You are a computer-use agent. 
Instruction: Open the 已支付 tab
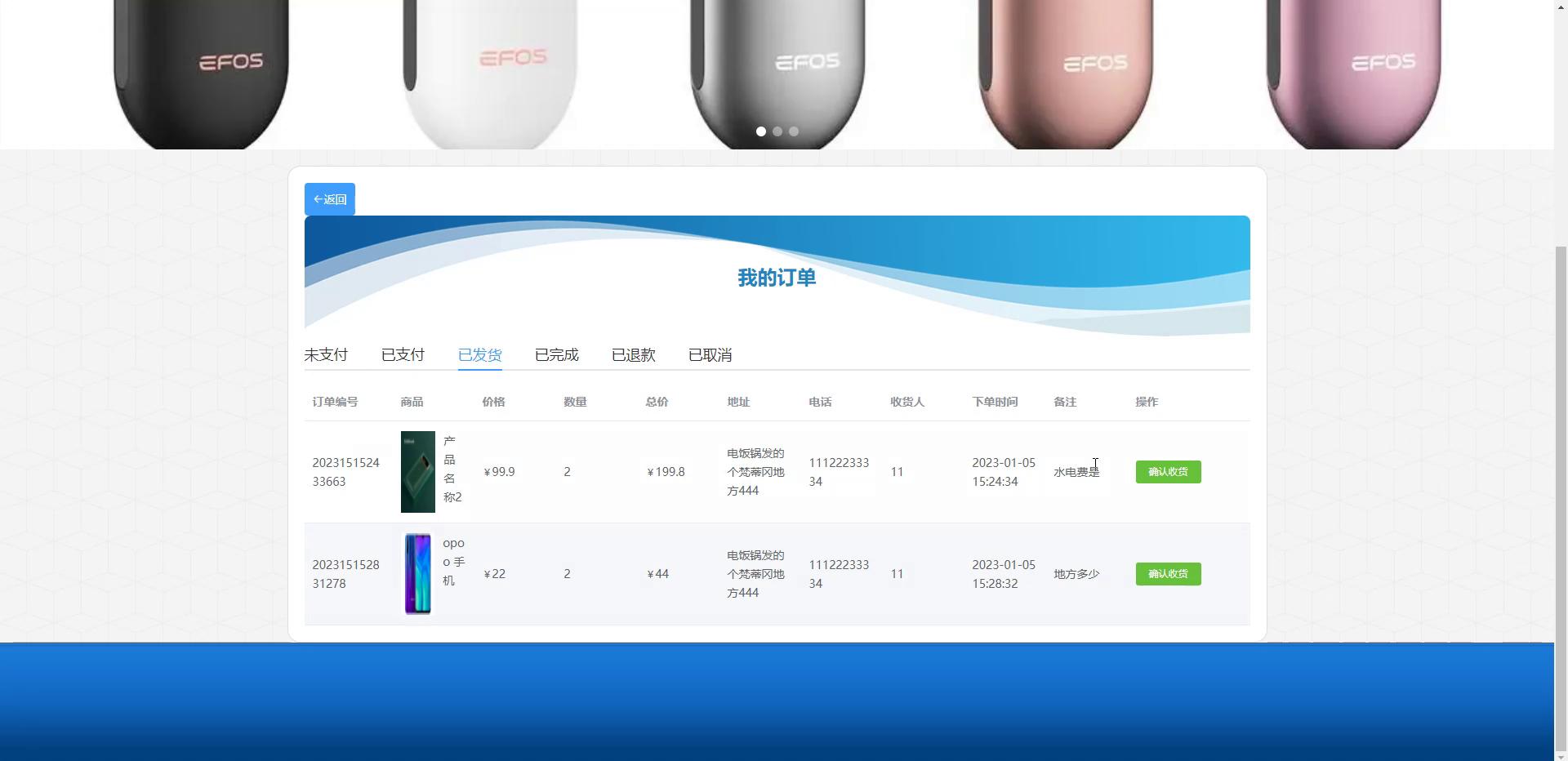click(403, 355)
